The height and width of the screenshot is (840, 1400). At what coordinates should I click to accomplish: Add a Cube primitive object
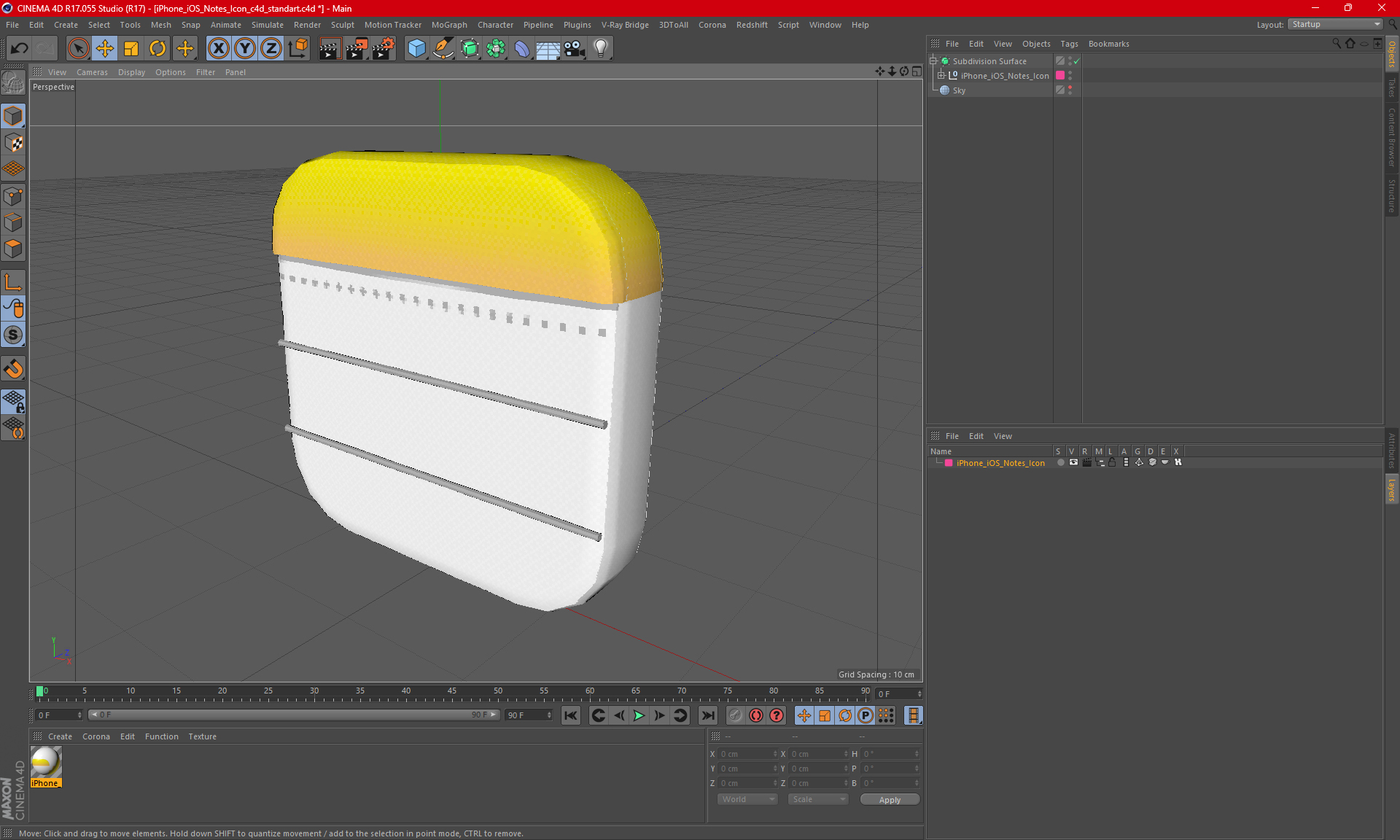pyautogui.click(x=416, y=48)
